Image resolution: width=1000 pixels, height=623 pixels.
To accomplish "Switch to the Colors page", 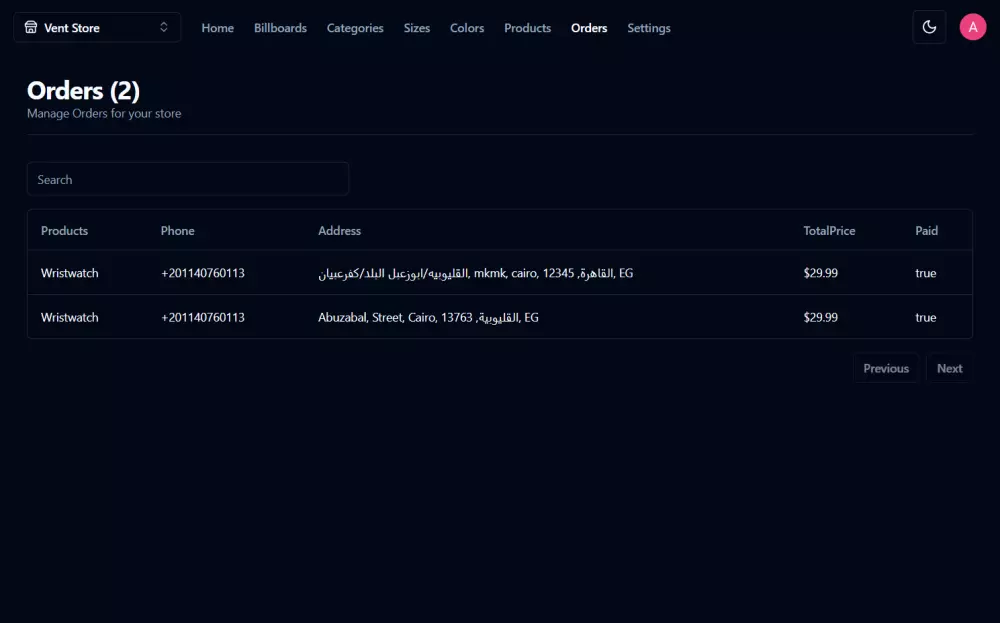I will click(x=467, y=28).
